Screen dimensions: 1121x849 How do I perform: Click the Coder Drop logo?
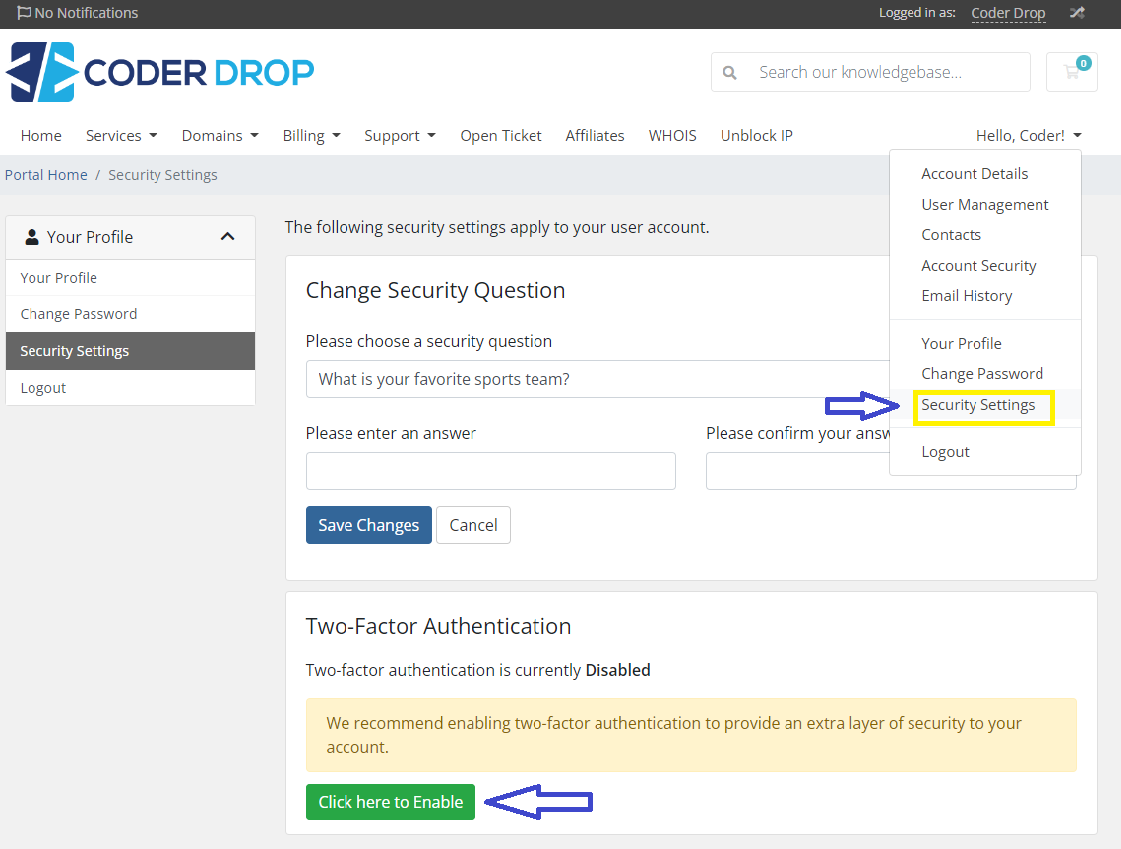(160, 71)
